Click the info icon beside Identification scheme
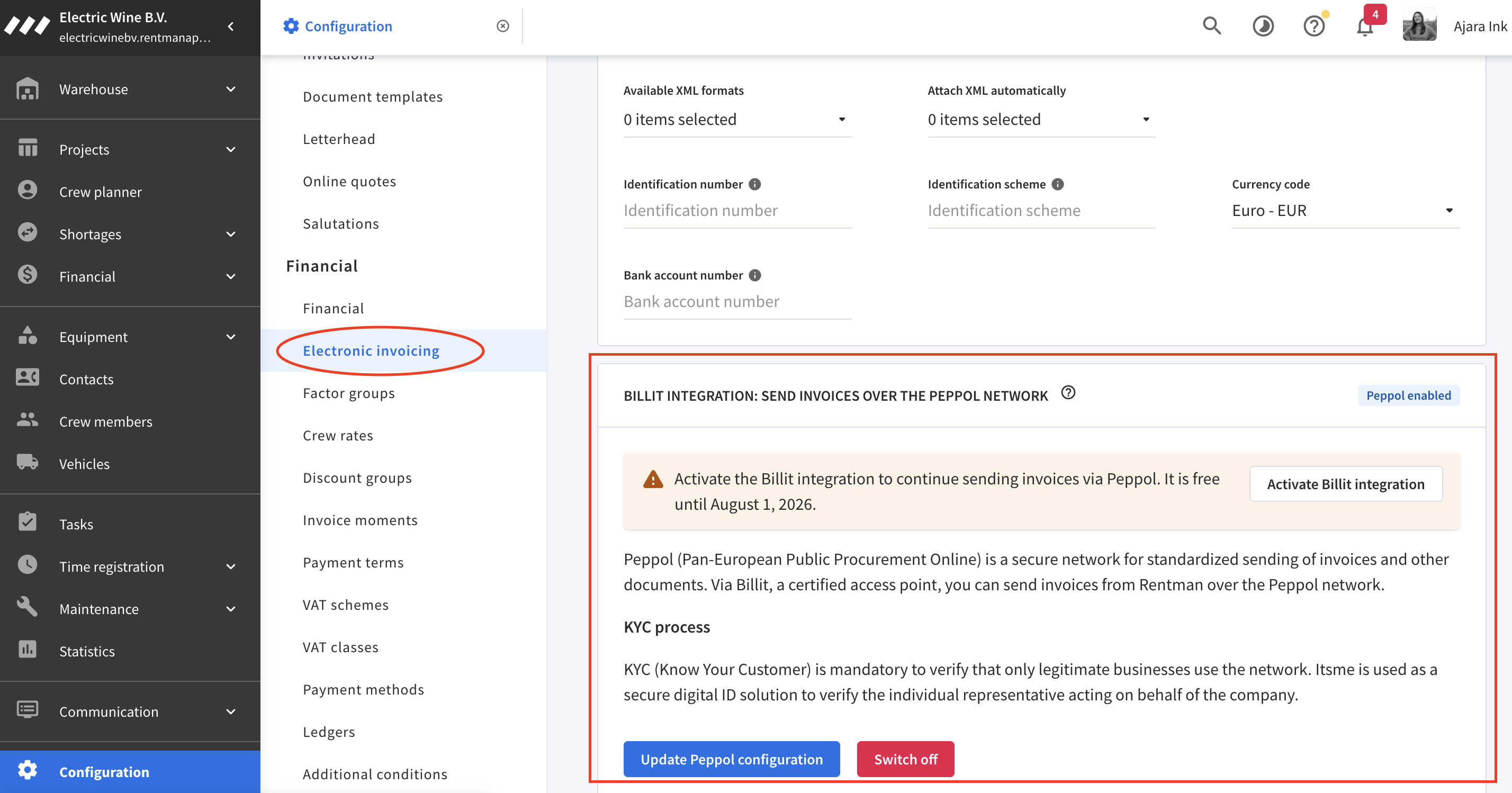Screen dimensions: 1512x793 click(1058, 184)
